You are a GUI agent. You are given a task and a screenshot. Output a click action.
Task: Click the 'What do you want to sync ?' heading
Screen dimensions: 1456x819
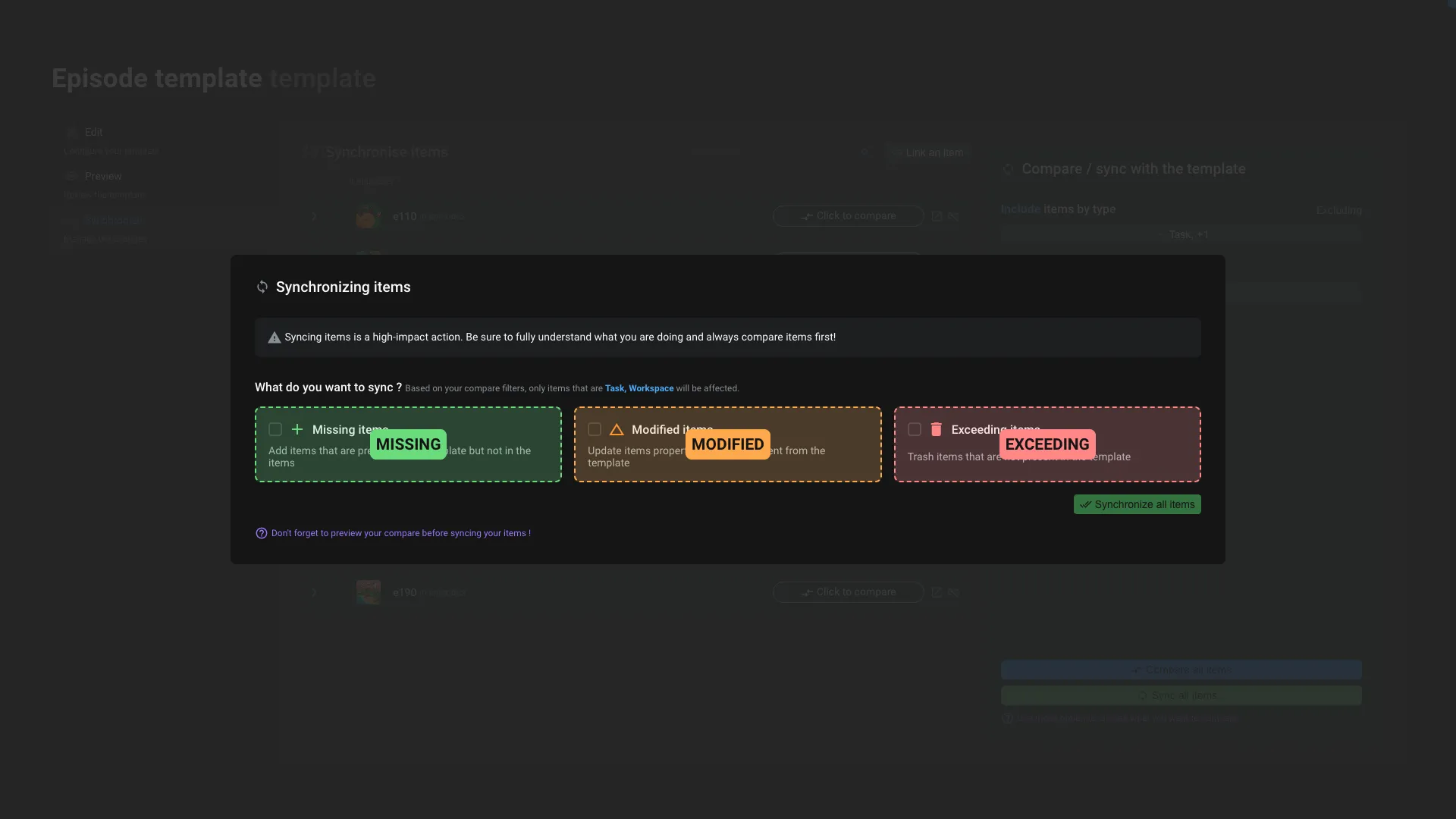click(x=328, y=388)
